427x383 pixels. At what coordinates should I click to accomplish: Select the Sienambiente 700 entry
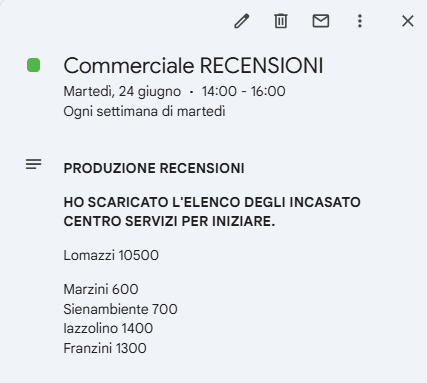120,309
